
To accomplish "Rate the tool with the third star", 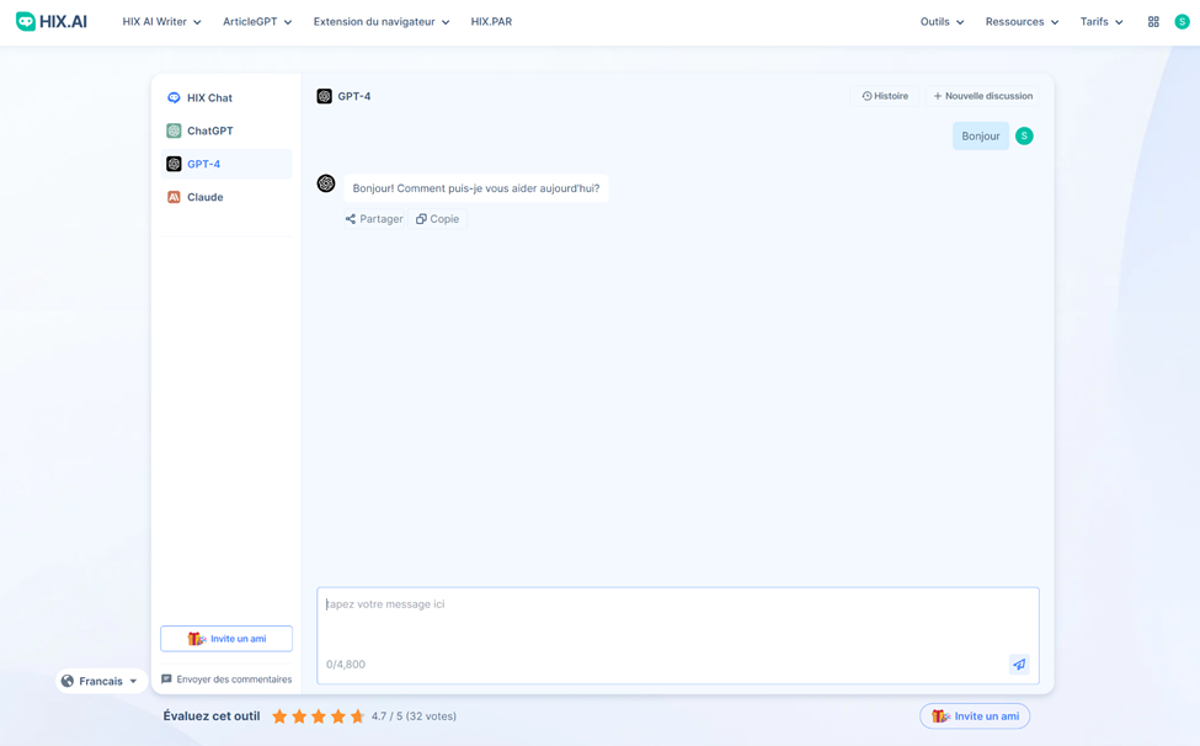I will pos(319,716).
